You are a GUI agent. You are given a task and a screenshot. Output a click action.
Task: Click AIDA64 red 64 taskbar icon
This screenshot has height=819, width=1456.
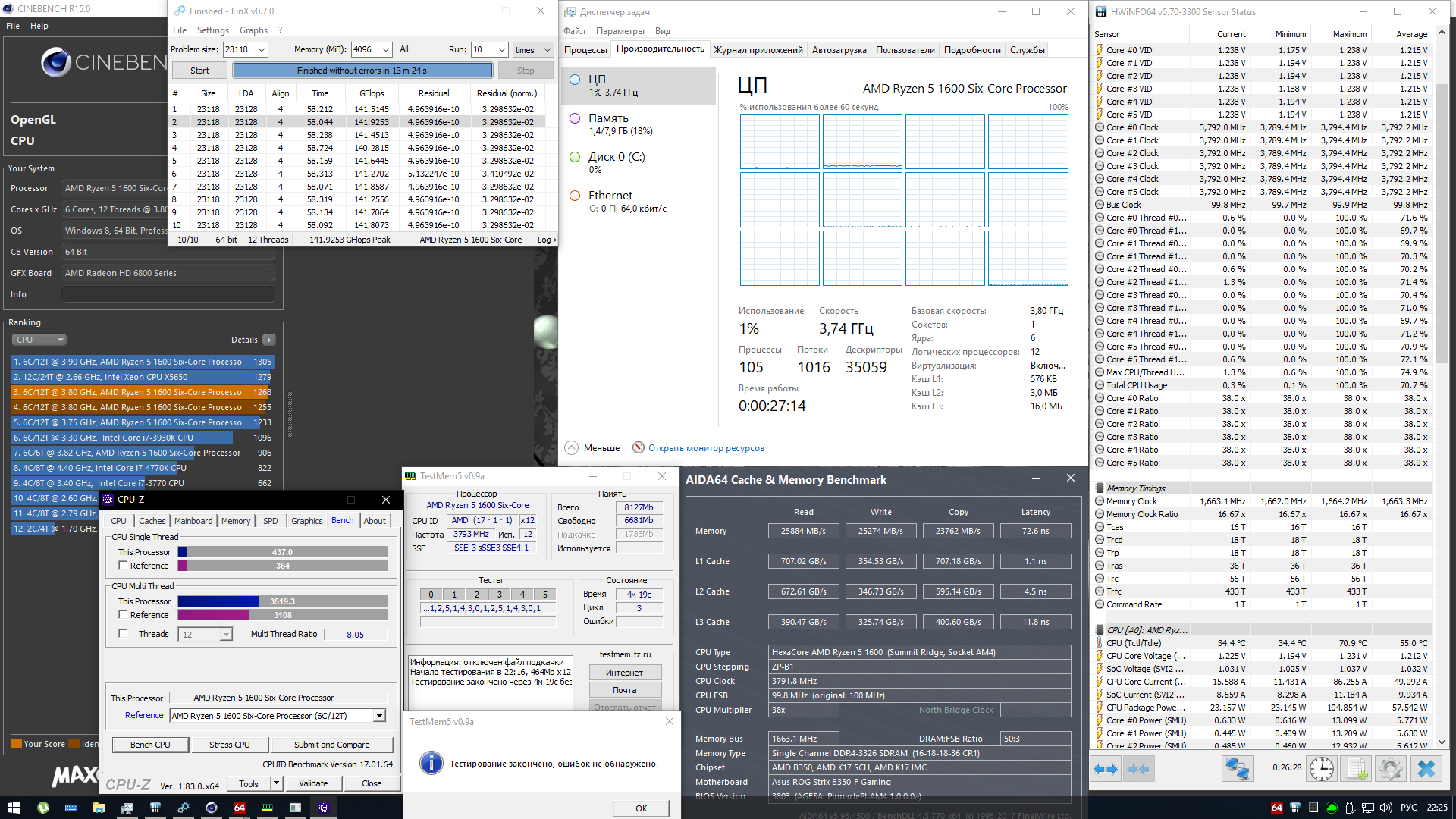click(240, 808)
